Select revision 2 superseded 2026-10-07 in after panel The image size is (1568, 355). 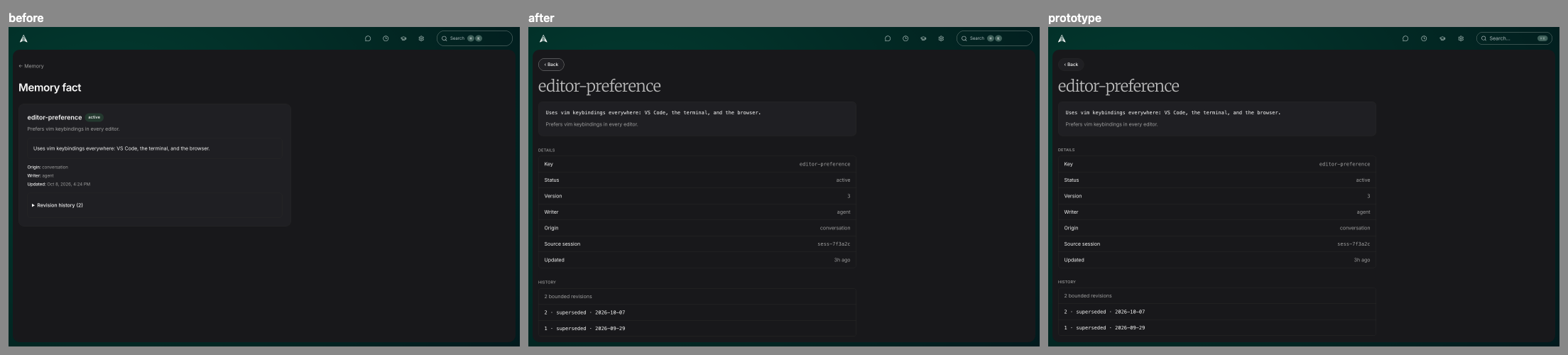697,312
